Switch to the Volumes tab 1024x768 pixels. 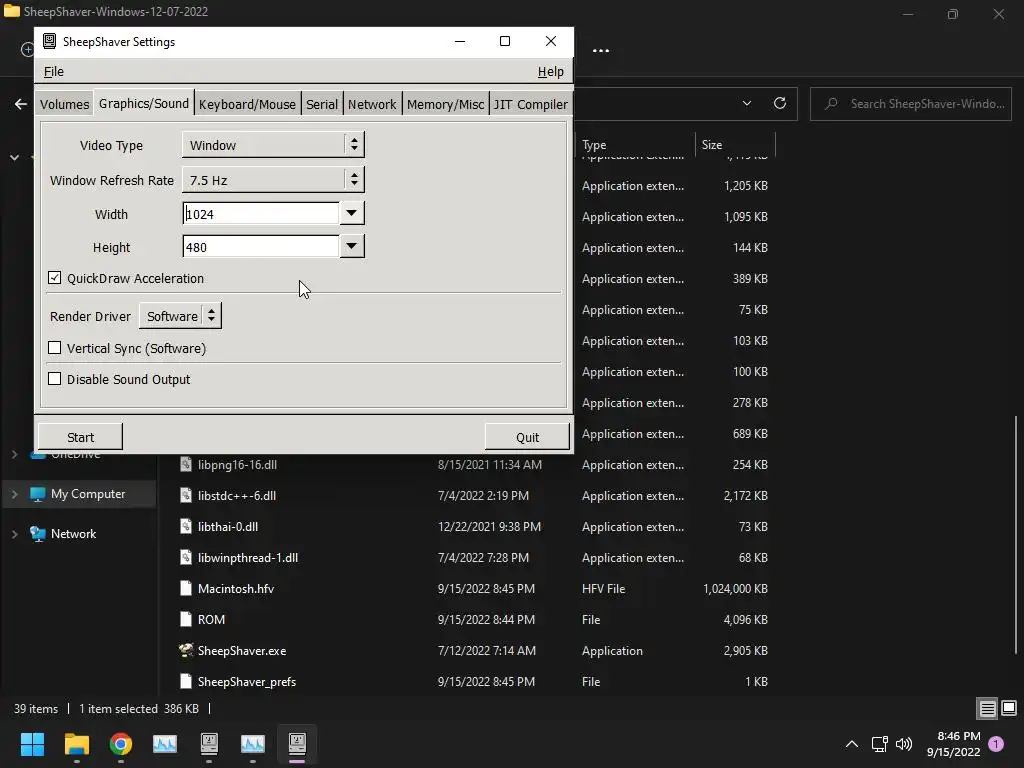(x=64, y=104)
